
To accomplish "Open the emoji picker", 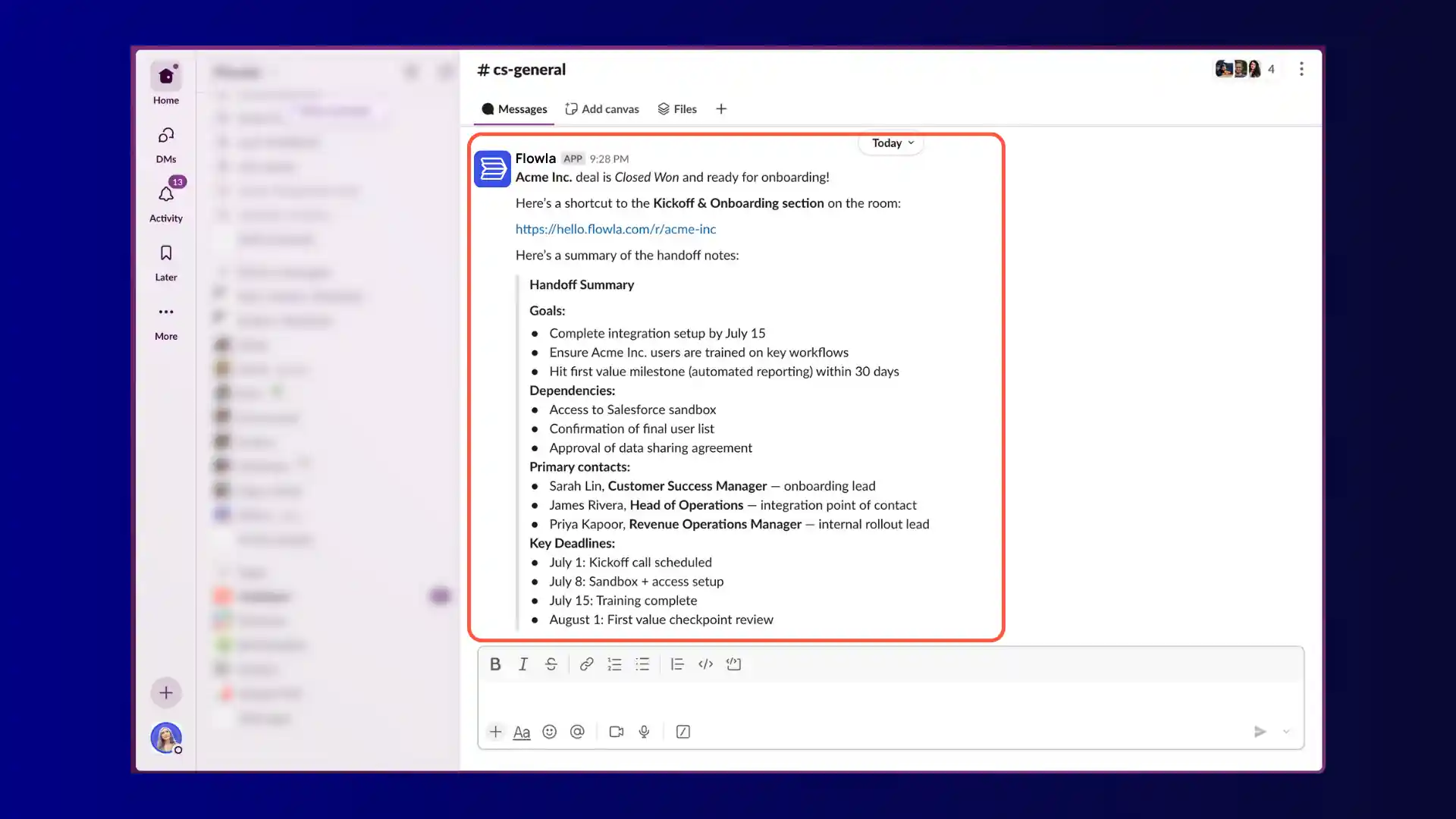I will click(550, 732).
